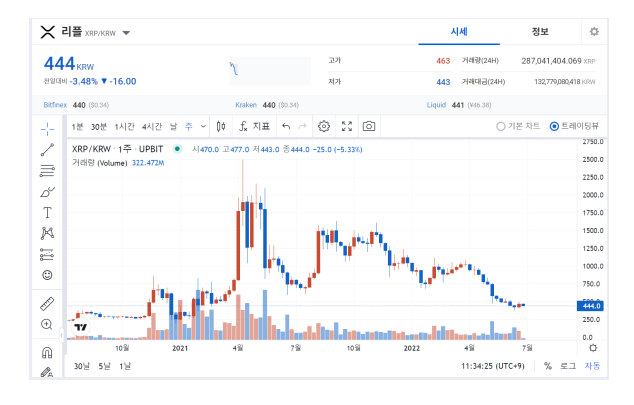Click the 거래량 (Volume) indicator label
The image size is (634, 405).
click(x=99, y=163)
